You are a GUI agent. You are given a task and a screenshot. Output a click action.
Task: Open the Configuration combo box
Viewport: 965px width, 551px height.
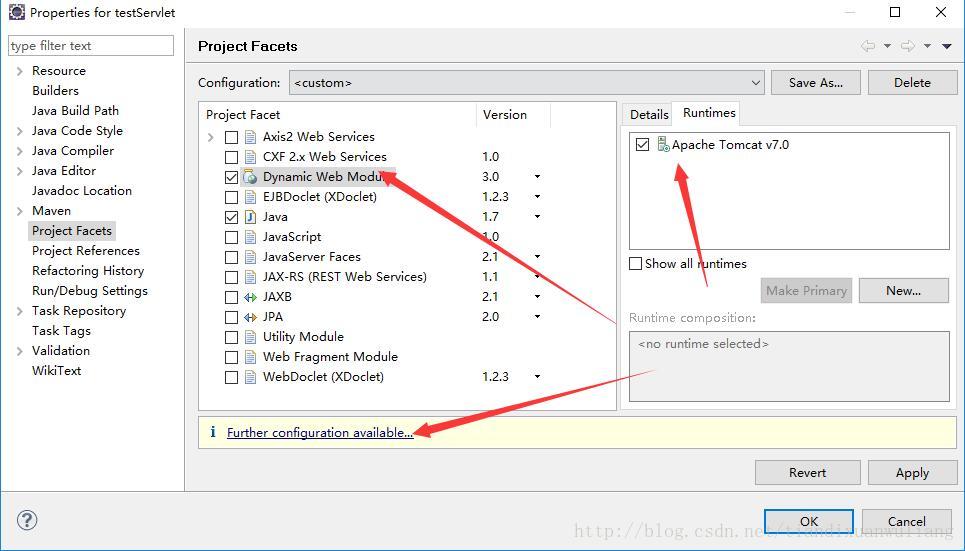[x=526, y=82]
